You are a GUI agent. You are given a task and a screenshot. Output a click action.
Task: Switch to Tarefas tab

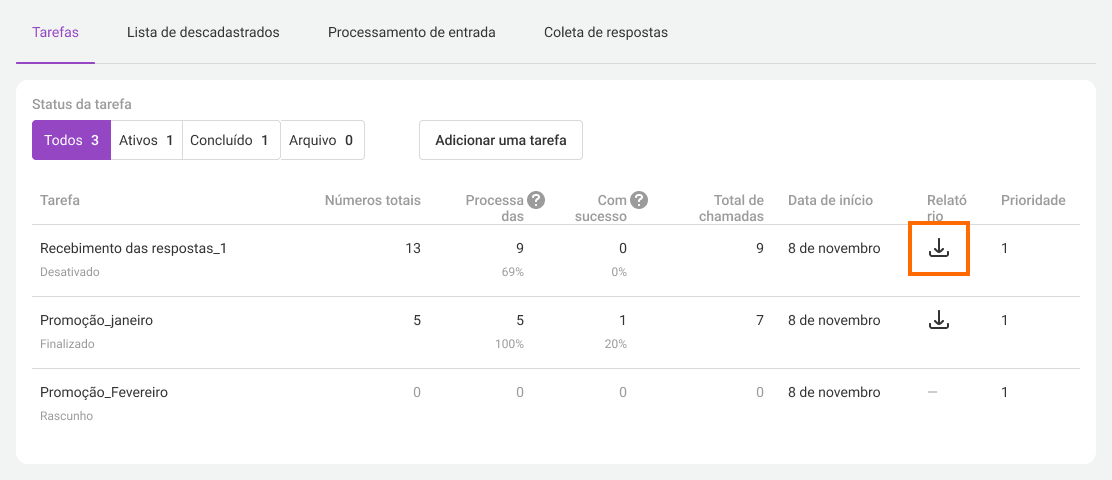[55, 33]
